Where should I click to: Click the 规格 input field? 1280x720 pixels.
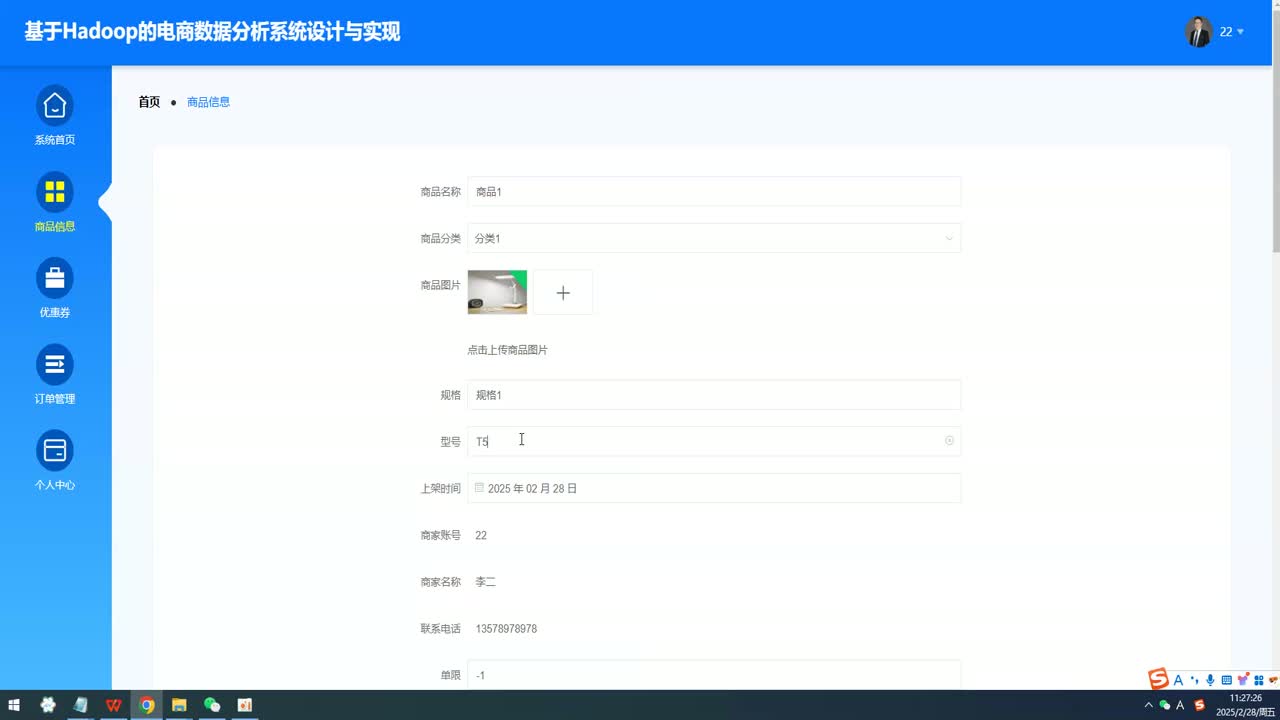[714, 395]
